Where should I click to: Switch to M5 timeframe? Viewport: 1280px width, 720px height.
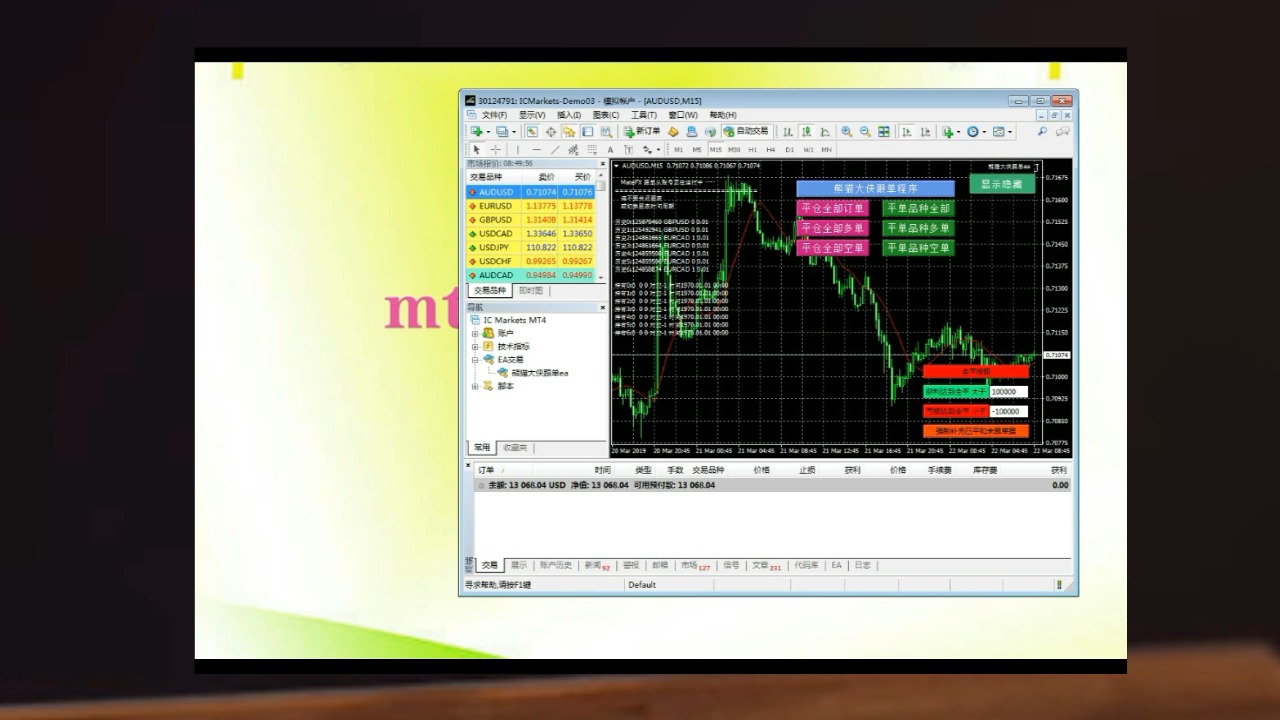(x=697, y=150)
